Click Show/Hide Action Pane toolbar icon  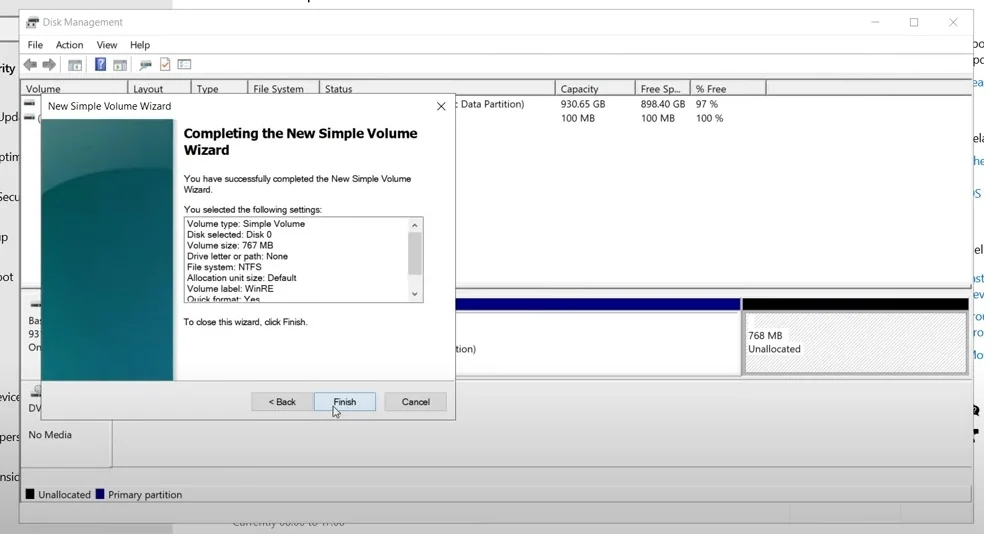[x=120, y=64]
